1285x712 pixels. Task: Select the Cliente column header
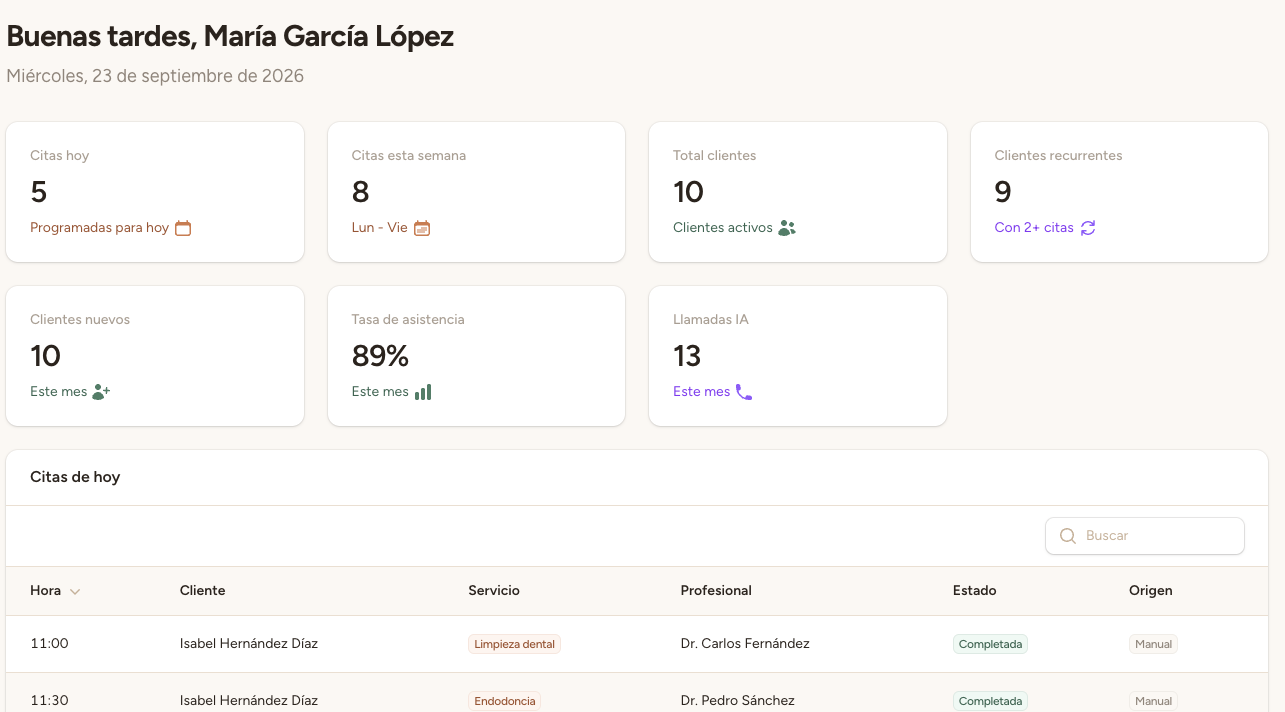coord(203,591)
